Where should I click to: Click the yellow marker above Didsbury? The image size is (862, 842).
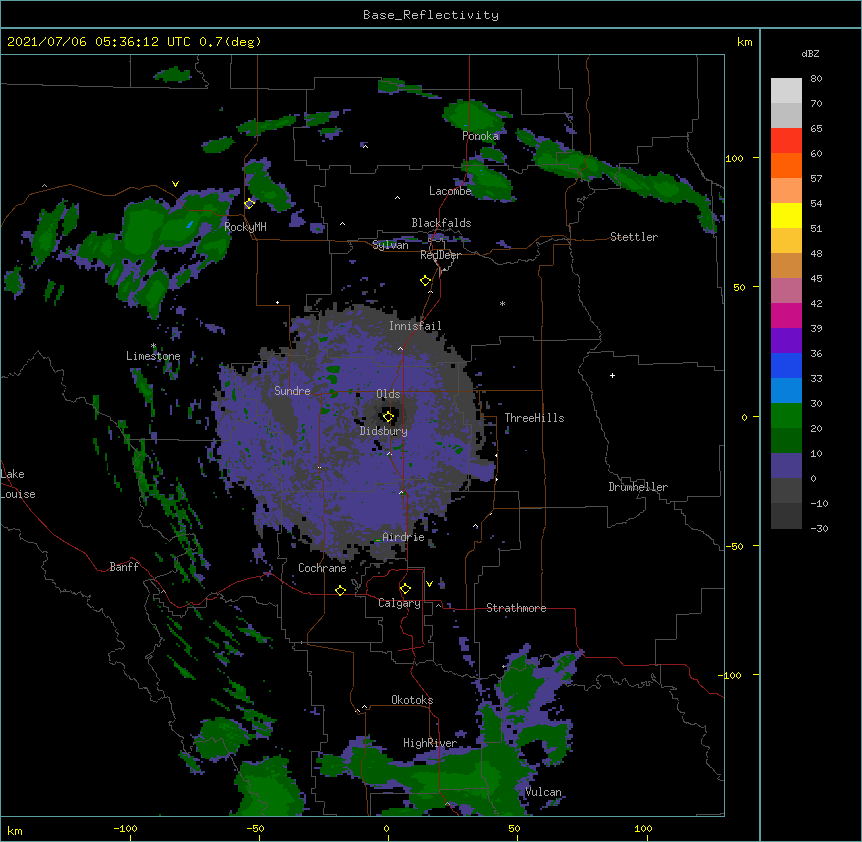click(x=388, y=417)
